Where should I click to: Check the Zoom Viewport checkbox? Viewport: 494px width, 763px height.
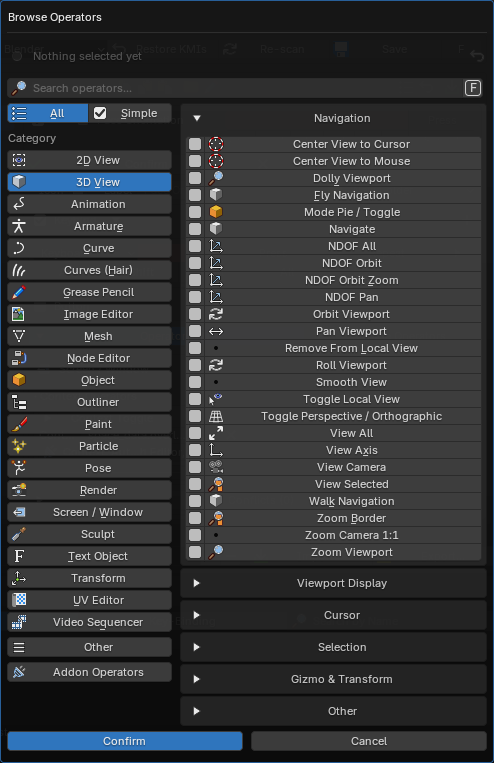tap(195, 552)
